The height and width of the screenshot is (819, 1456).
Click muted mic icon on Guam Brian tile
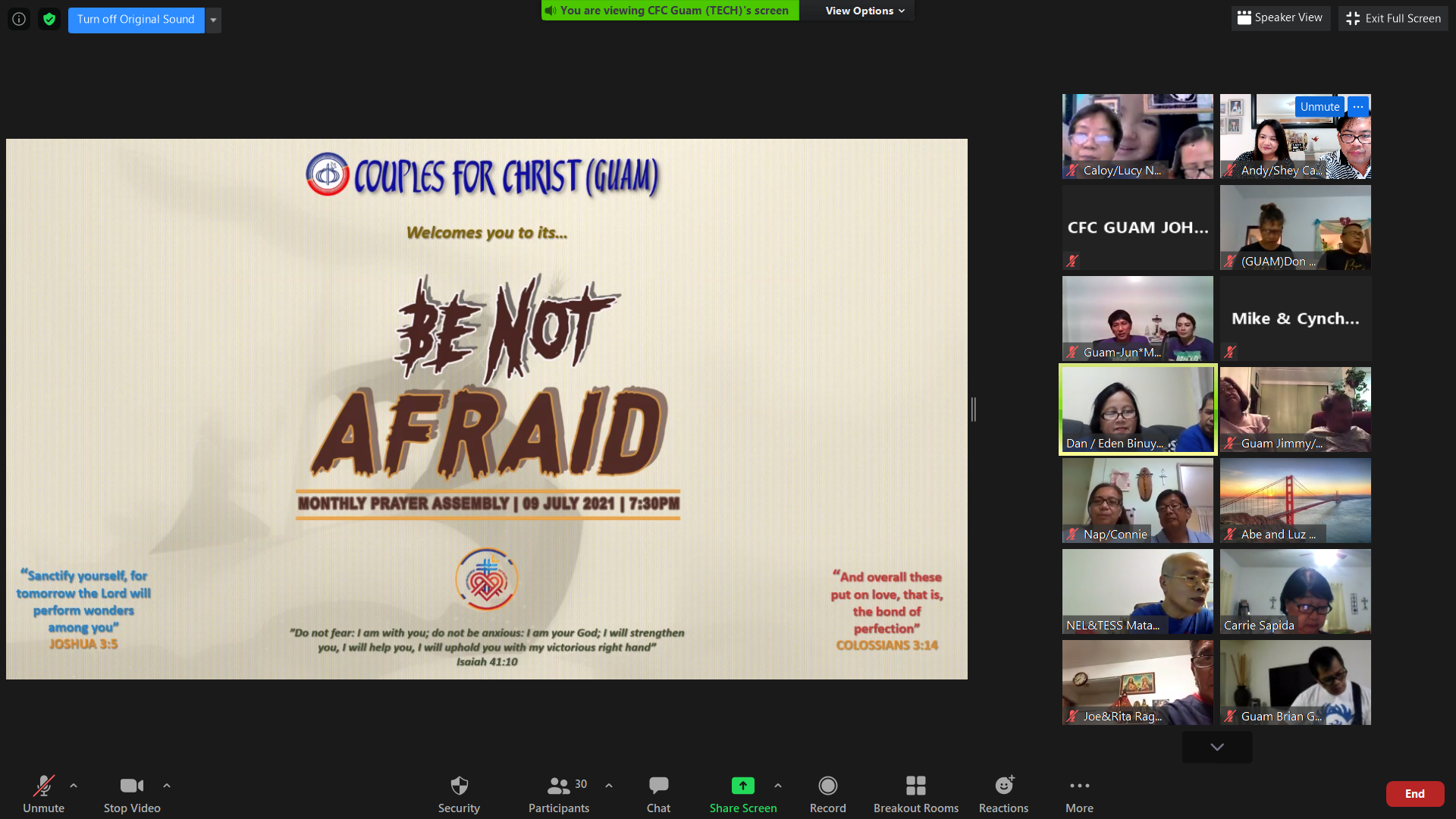[x=1230, y=717]
